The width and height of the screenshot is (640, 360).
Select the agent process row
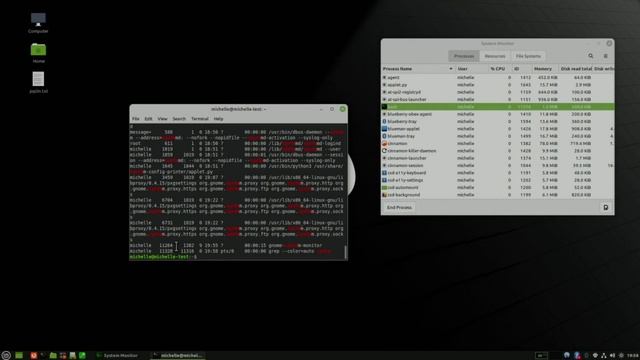coord(497,78)
